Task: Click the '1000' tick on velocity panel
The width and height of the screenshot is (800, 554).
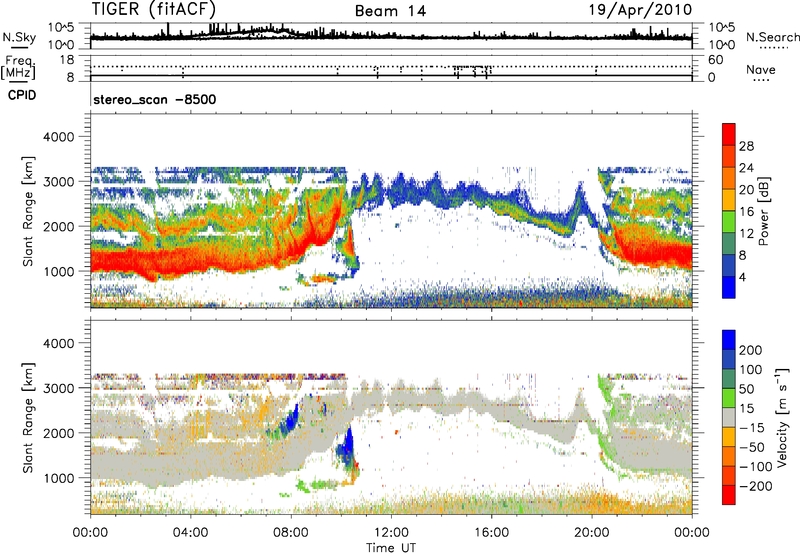Action: (x=58, y=478)
